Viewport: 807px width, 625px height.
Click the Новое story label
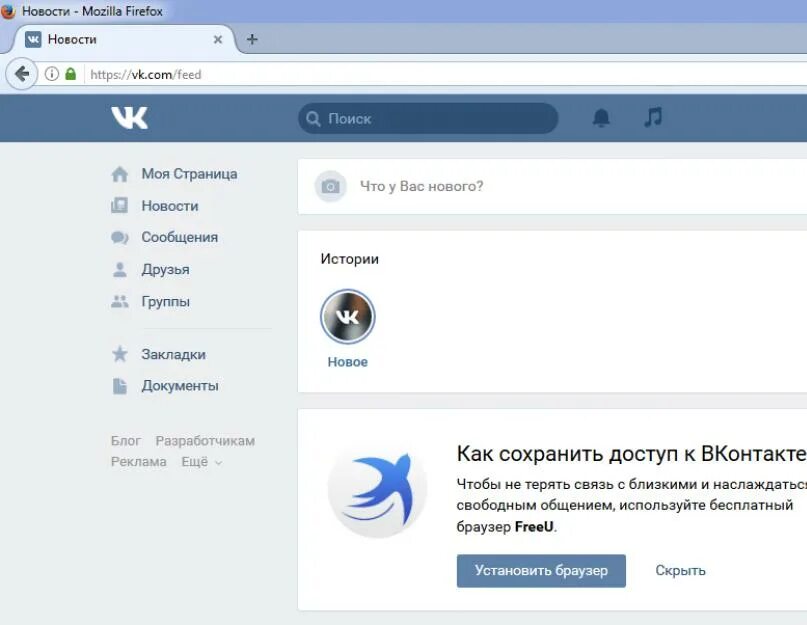[347, 362]
